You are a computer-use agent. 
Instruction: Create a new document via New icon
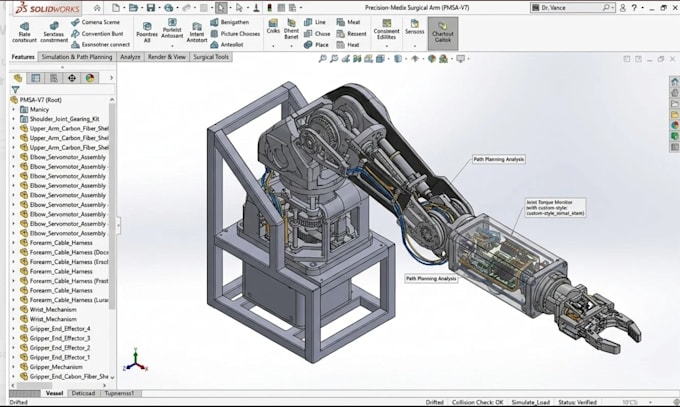(x=116, y=8)
